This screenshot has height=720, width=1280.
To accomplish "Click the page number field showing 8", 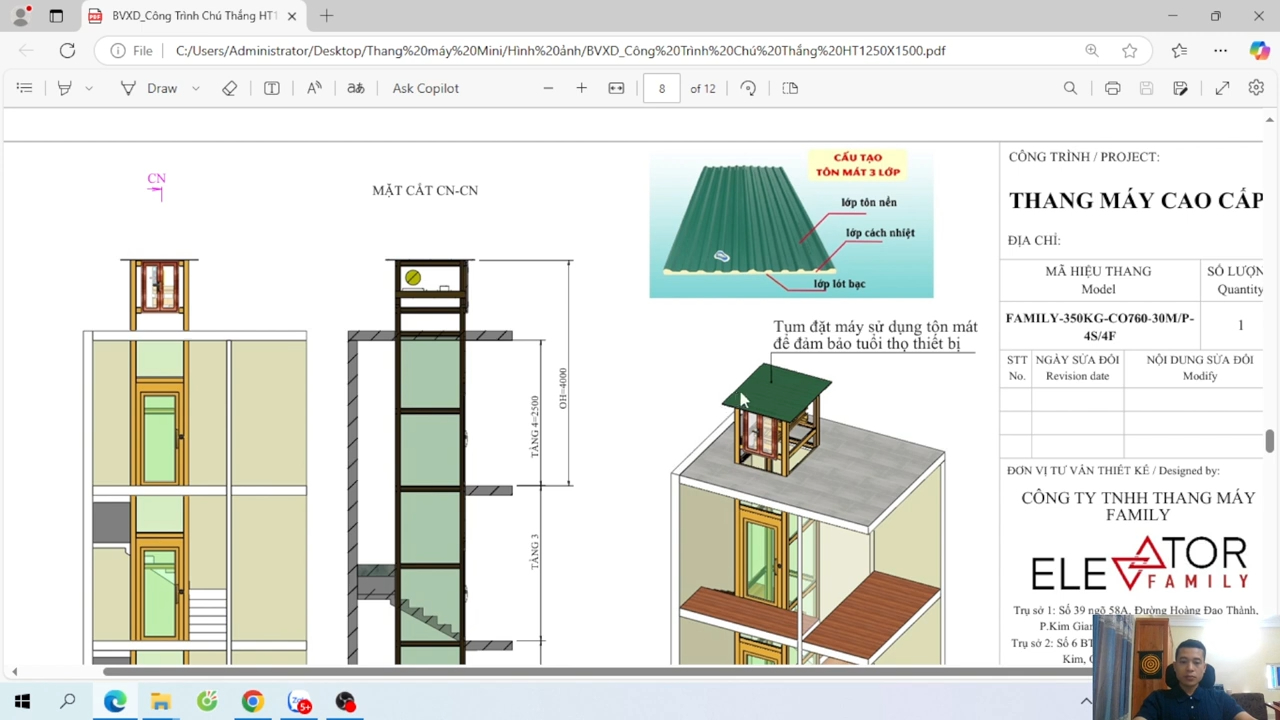I will 661,88.
